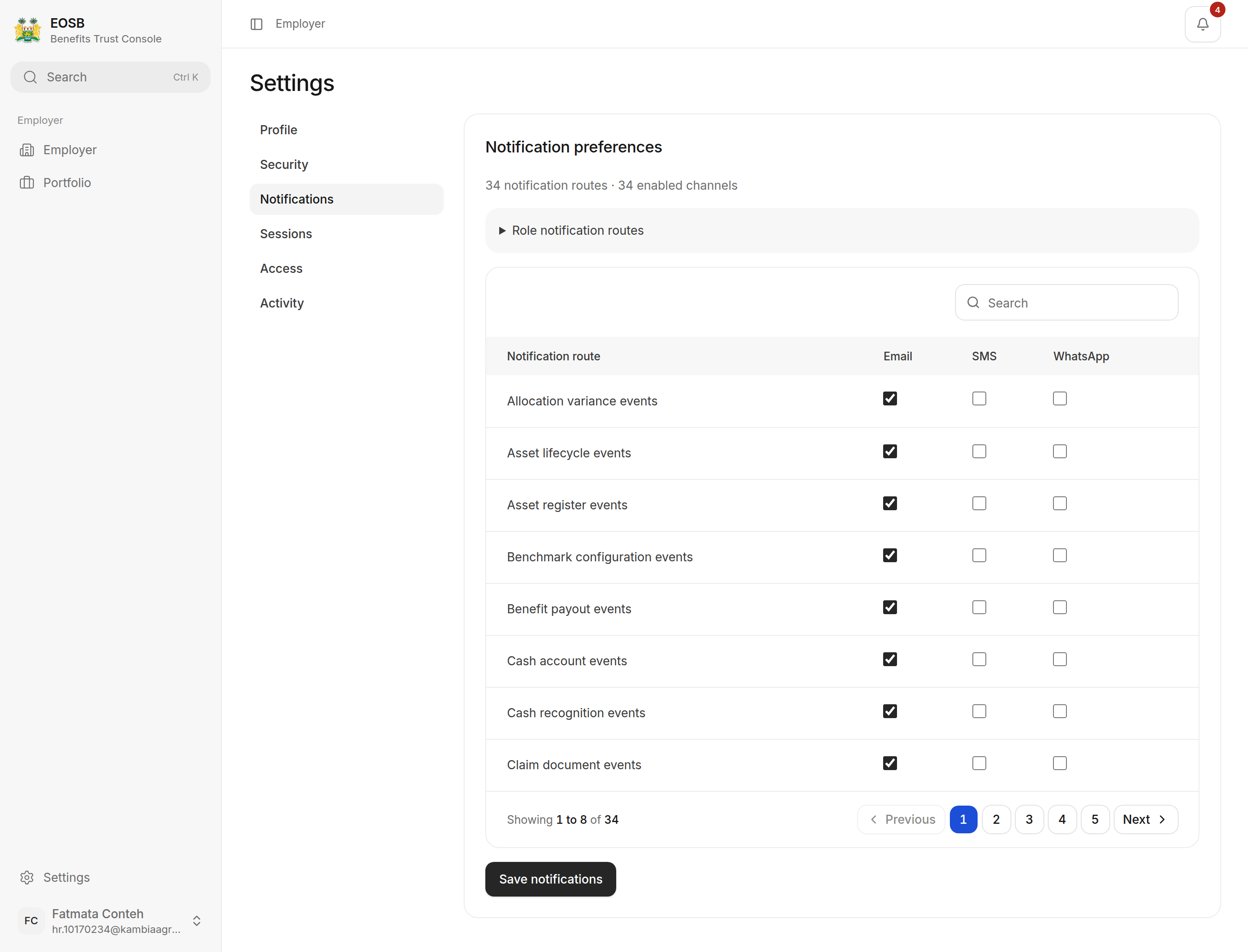Viewport: 1248px width, 952px height.
Task: Go to page 4 of routes
Action: (x=1062, y=819)
